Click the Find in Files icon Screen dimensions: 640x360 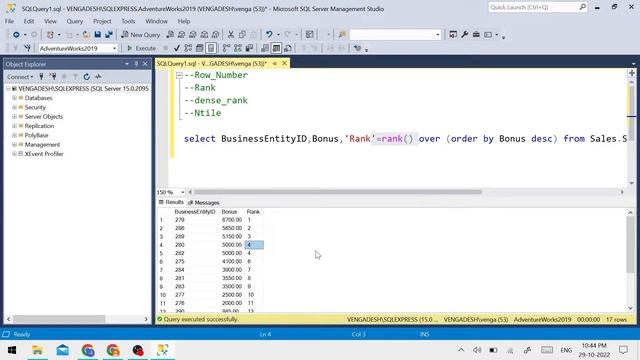(x=342, y=35)
